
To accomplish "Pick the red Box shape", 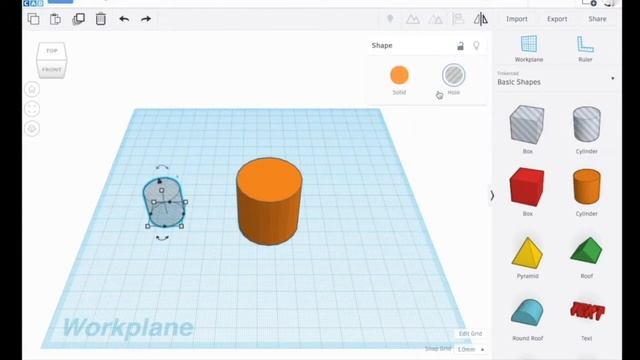I will [527, 187].
